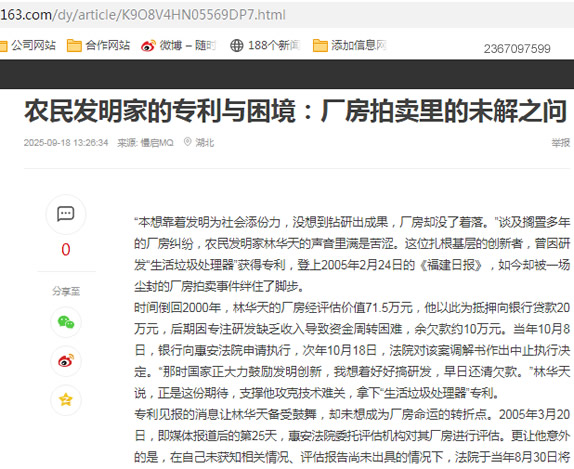Image resolution: width=574 pixels, height=469 pixels.
Task: Click the browser address bar URL
Action: [143, 15]
